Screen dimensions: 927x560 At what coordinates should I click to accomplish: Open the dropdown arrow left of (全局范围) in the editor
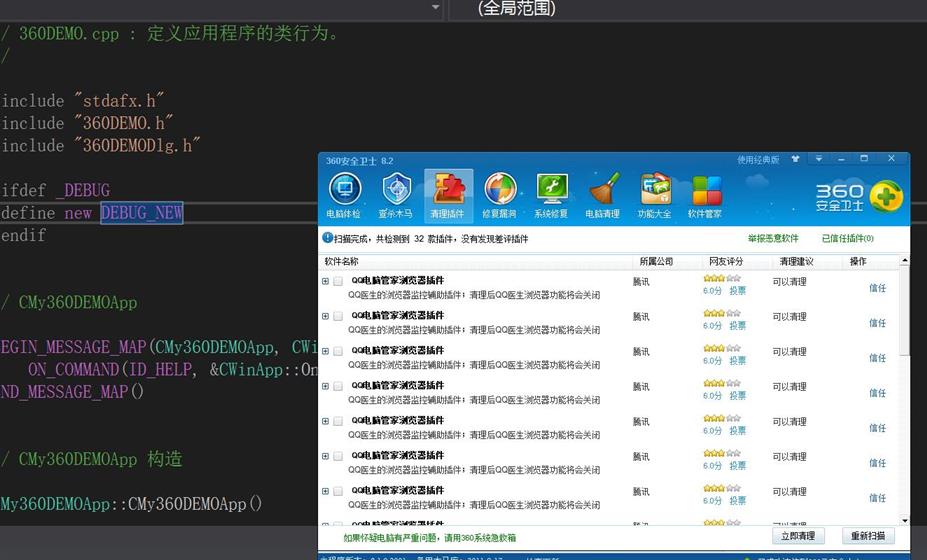(436, 8)
